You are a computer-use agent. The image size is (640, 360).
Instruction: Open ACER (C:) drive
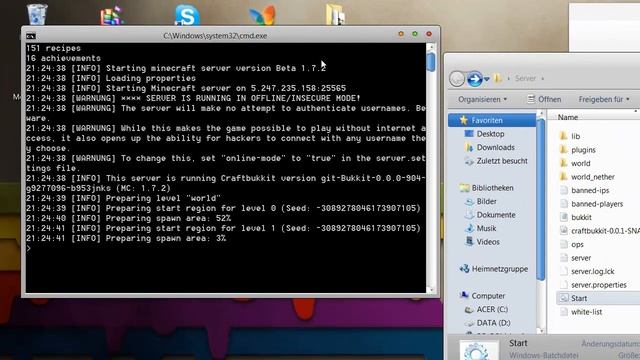[x=492, y=309]
